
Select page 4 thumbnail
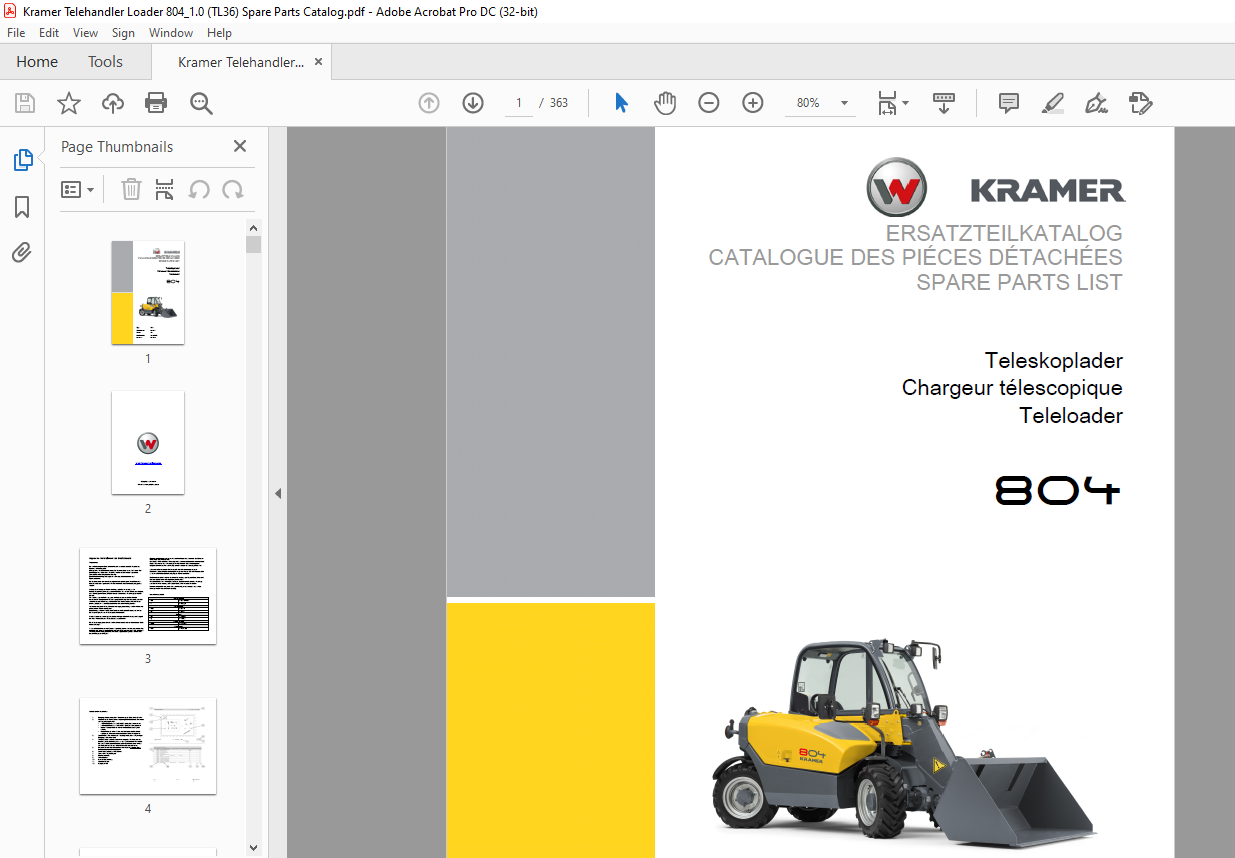tap(148, 746)
